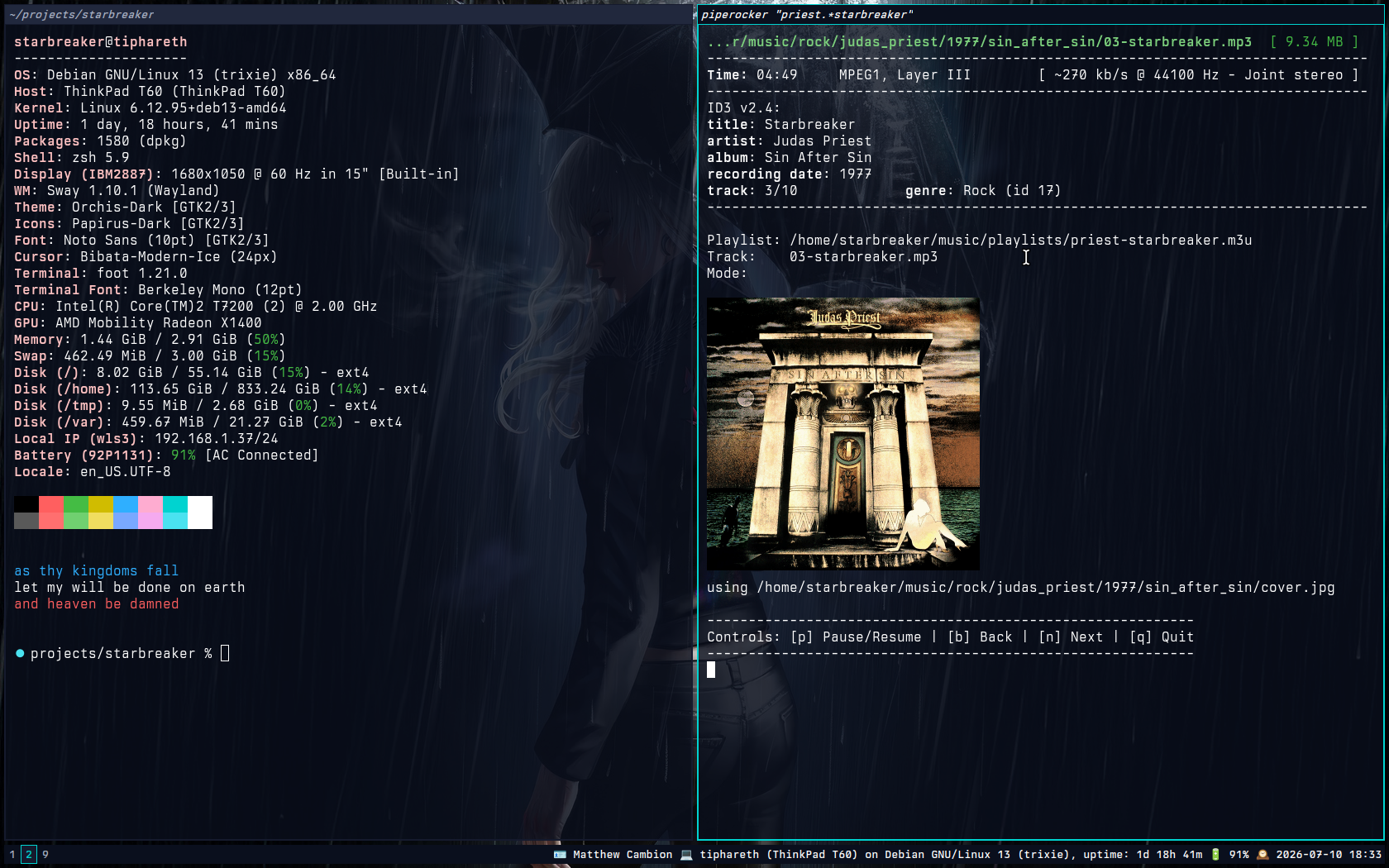Screen dimensions: 1389x868
Task: Click the CPU: Intel Core2 T7200 line
Action: pos(196,306)
